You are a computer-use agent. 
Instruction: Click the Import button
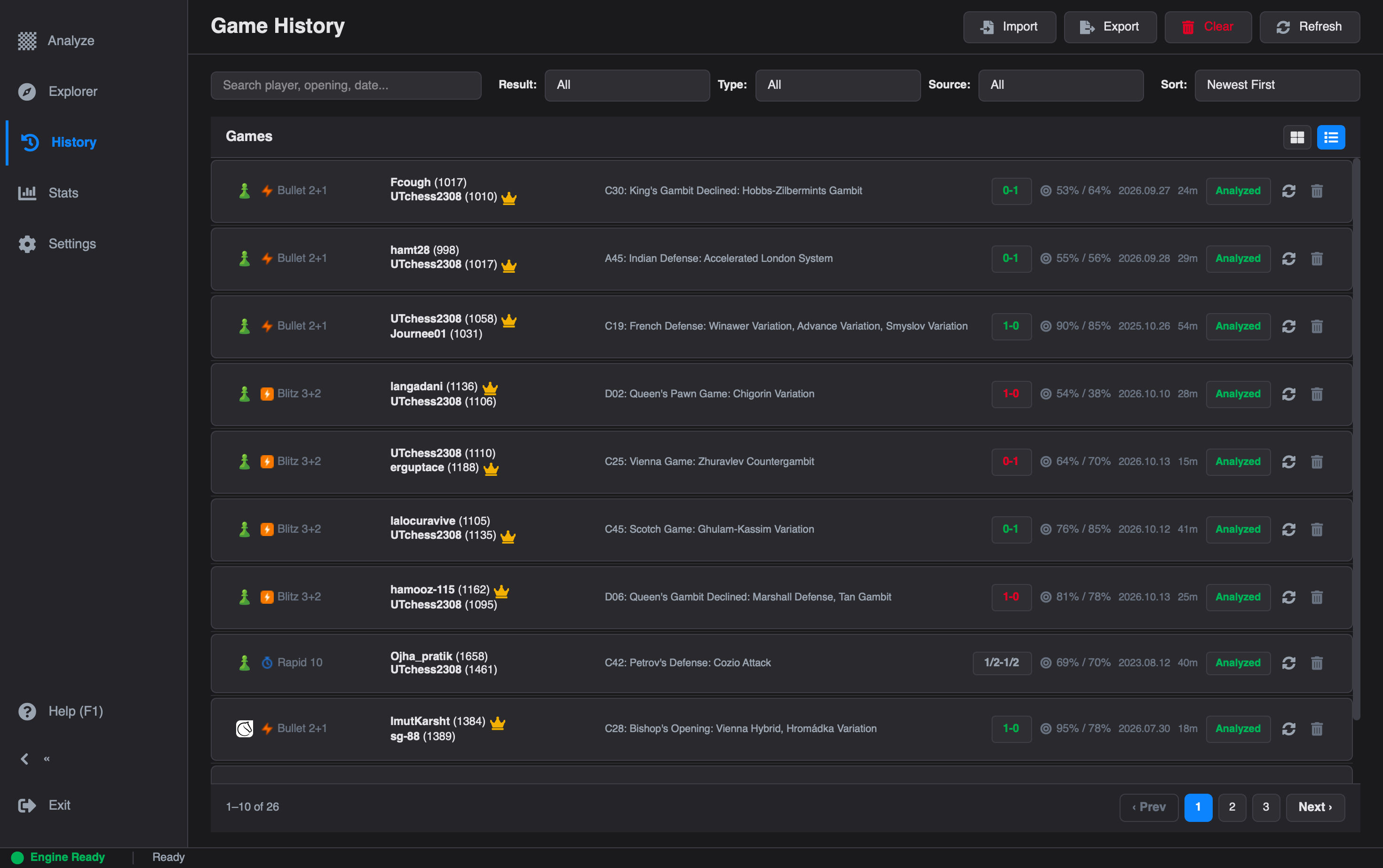1009,27
